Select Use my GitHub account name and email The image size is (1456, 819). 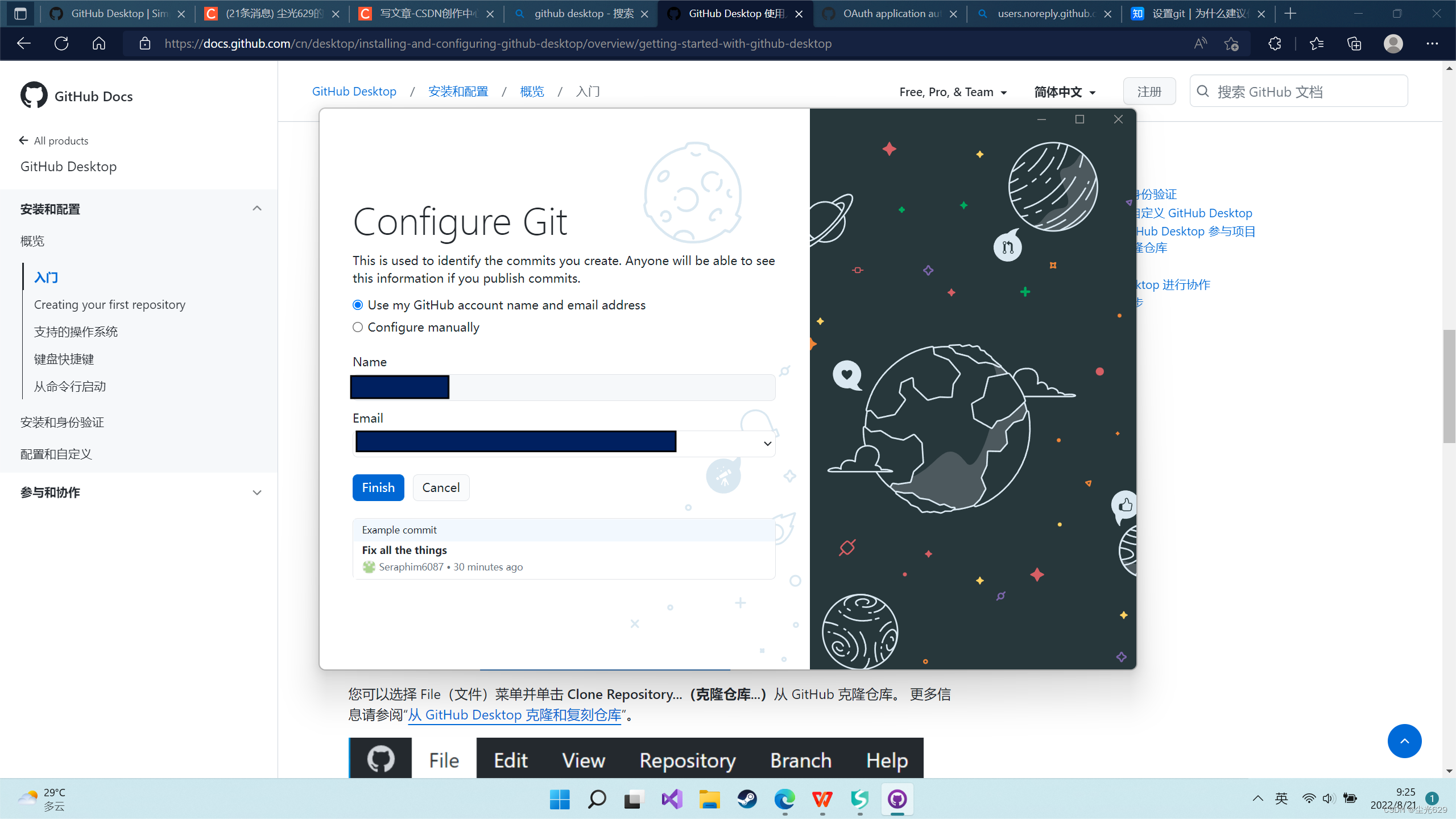coord(358,305)
